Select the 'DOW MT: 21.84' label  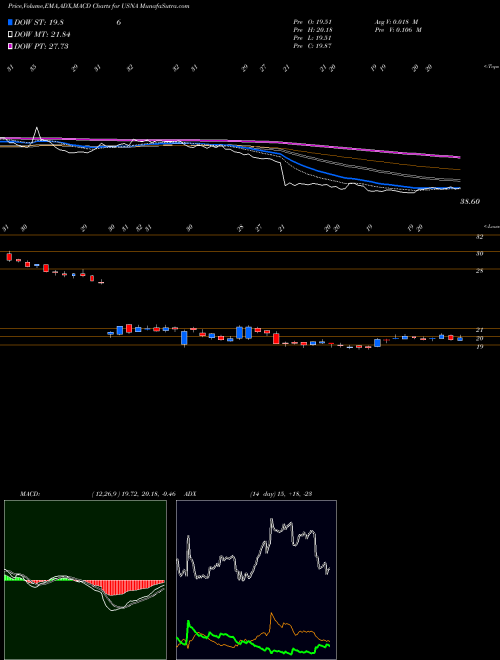pyautogui.click(x=42, y=35)
